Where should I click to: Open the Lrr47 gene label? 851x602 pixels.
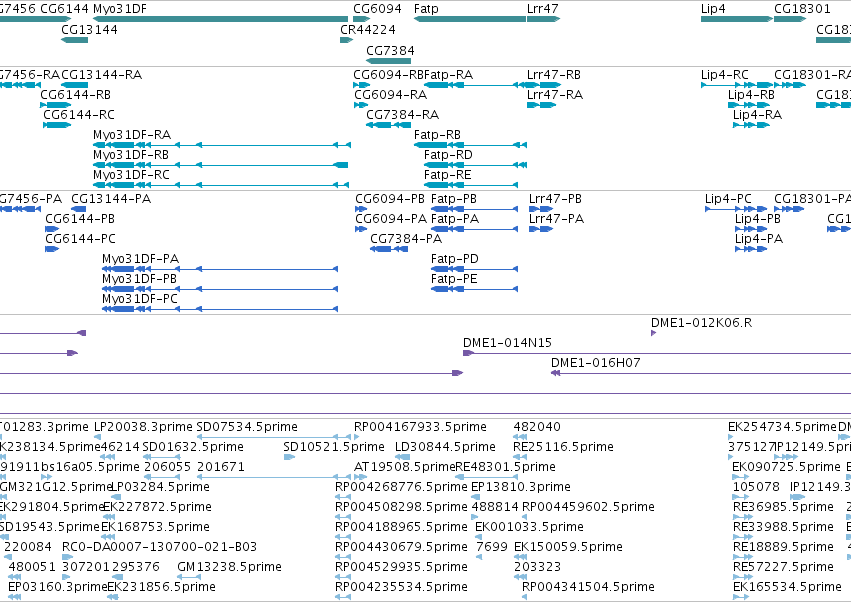(x=542, y=9)
